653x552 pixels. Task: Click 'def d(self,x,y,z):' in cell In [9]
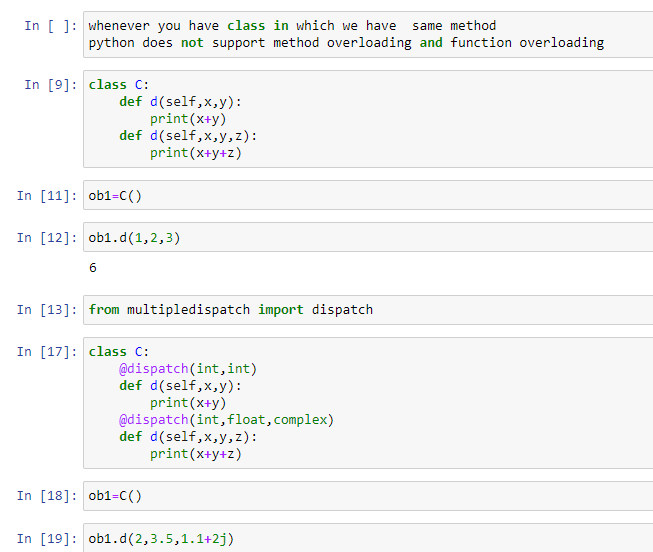pos(188,136)
